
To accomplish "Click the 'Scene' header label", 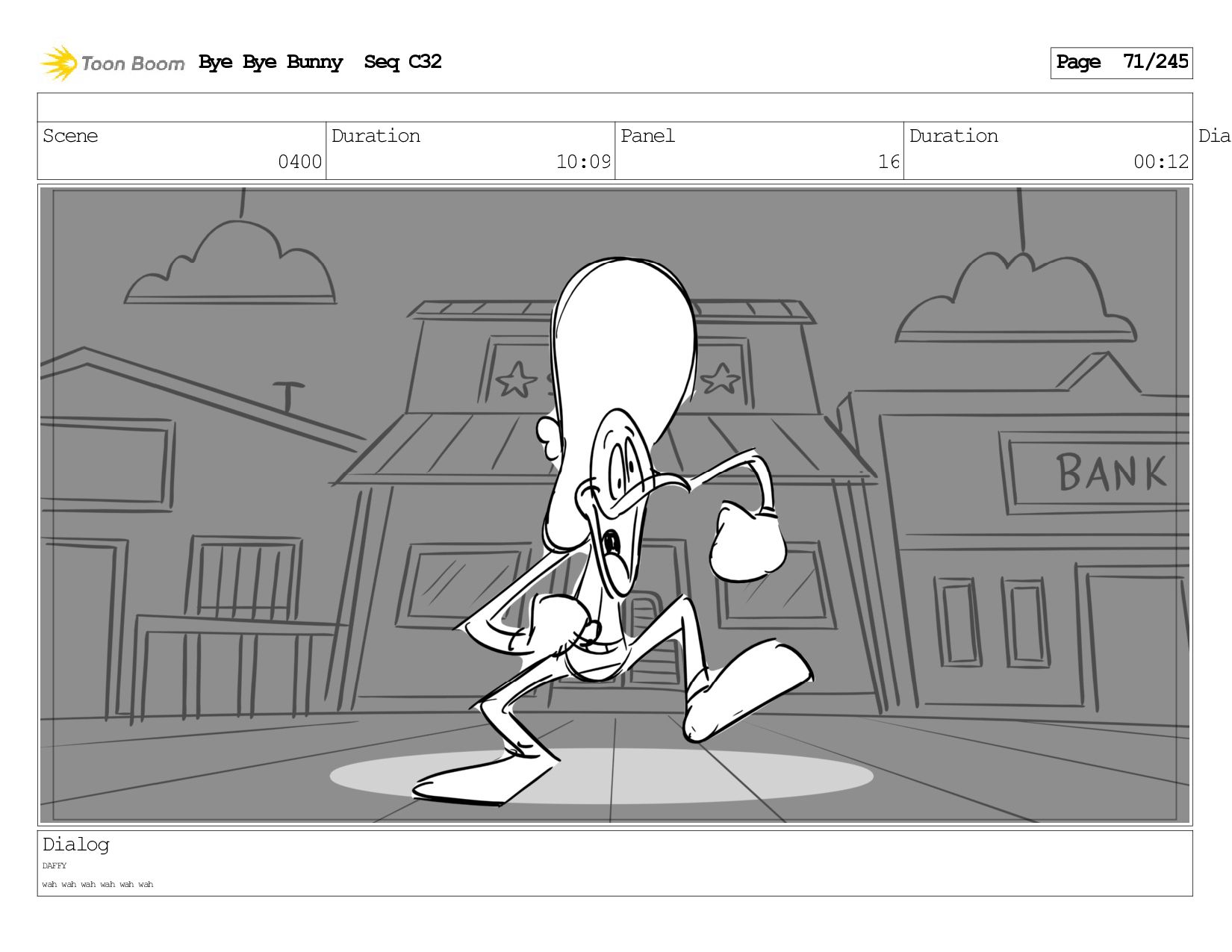I will [70, 136].
